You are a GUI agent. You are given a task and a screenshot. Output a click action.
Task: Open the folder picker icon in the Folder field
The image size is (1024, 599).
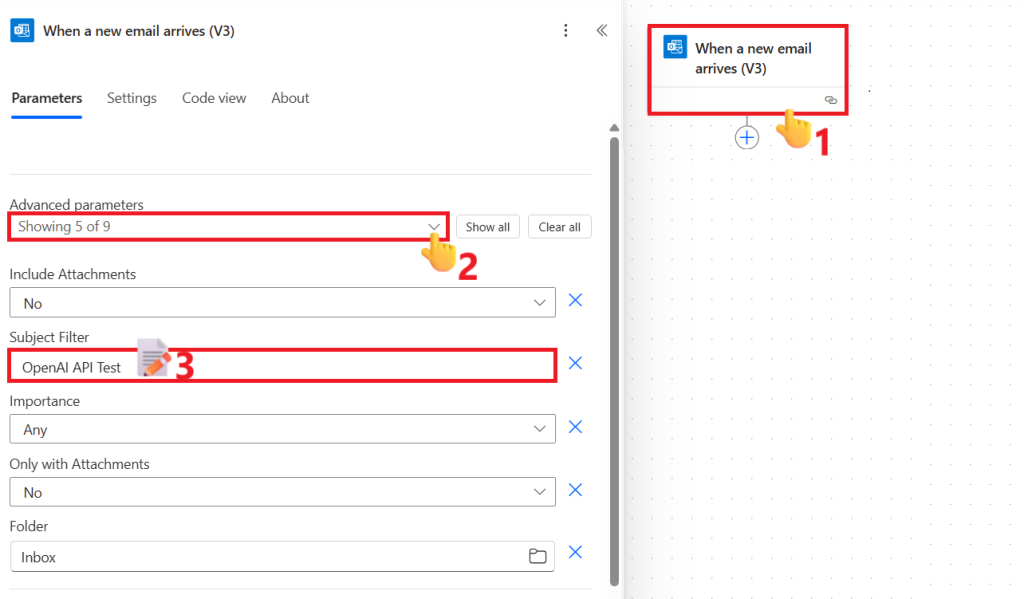point(538,556)
